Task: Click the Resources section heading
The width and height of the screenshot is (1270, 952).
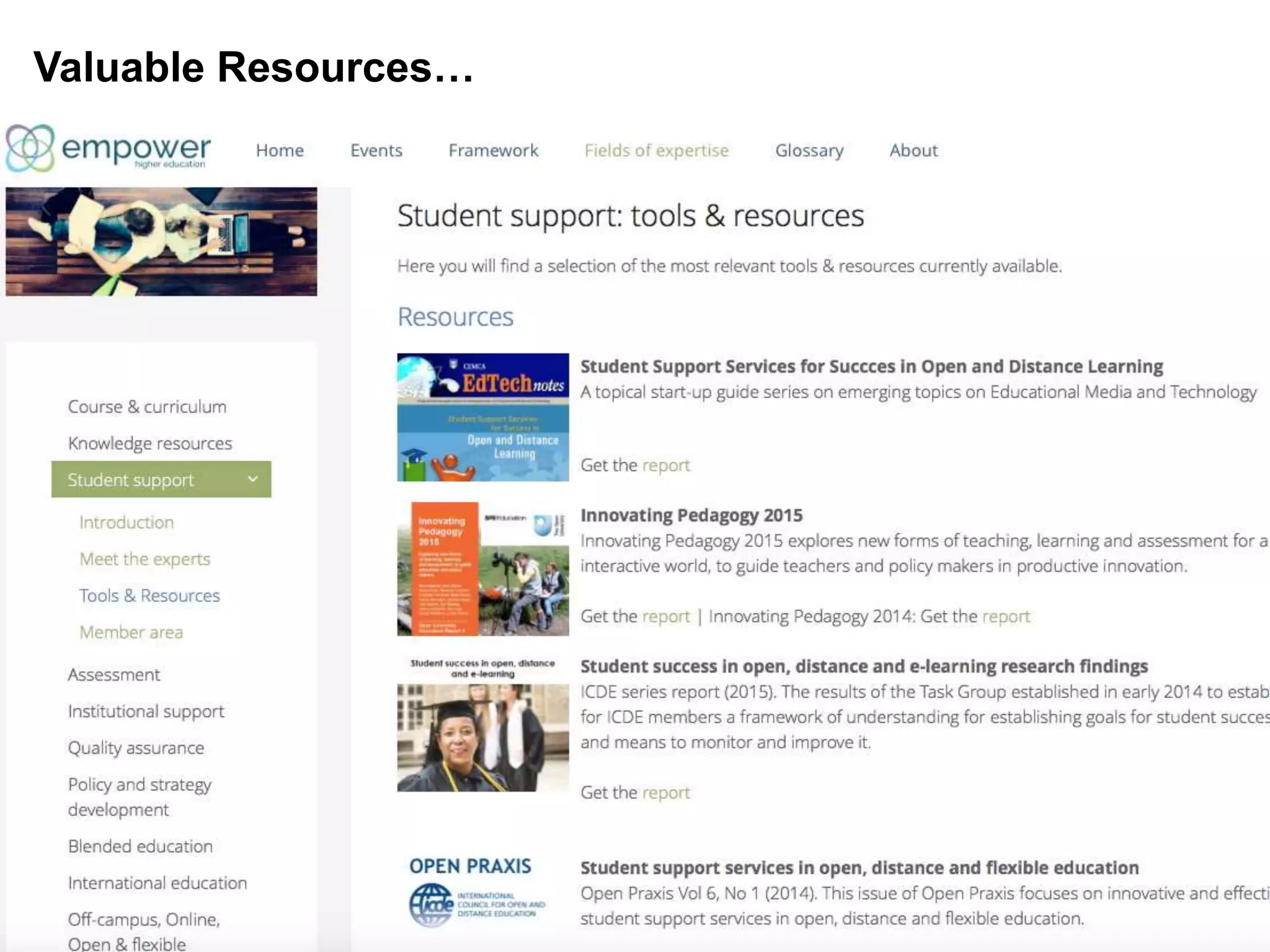Action: [455, 317]
